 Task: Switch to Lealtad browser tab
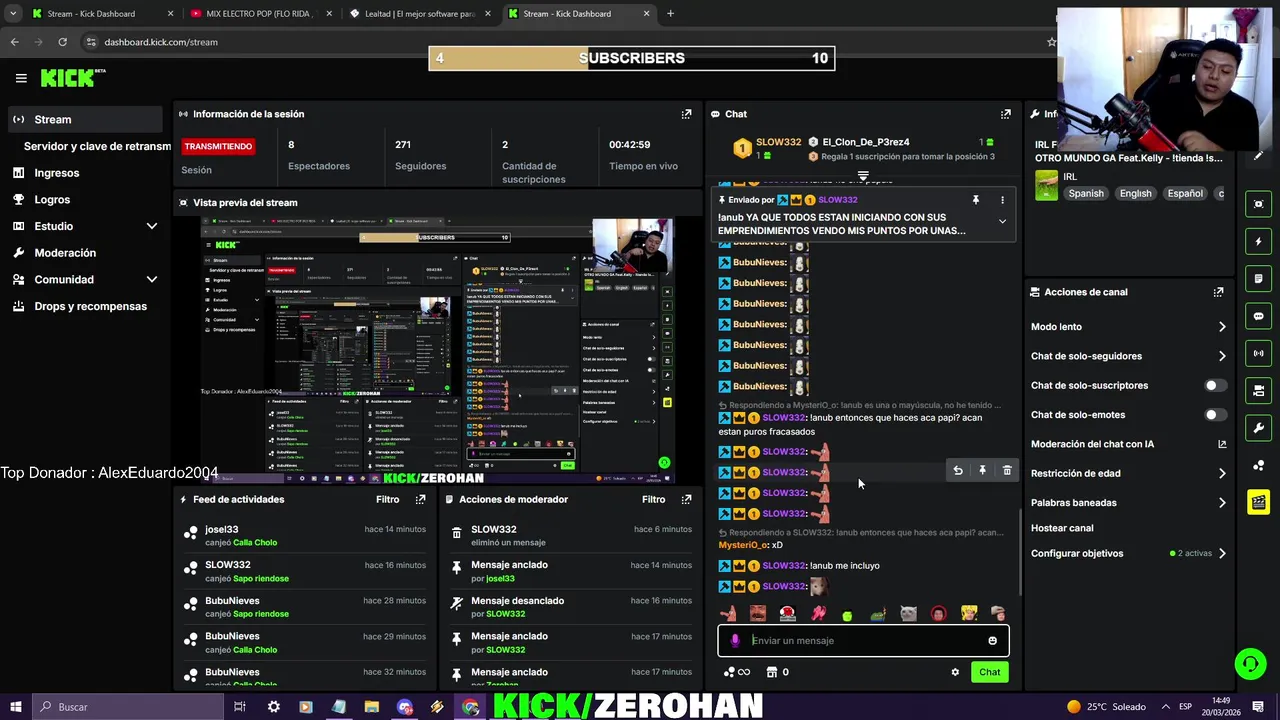tap(419, 14)
